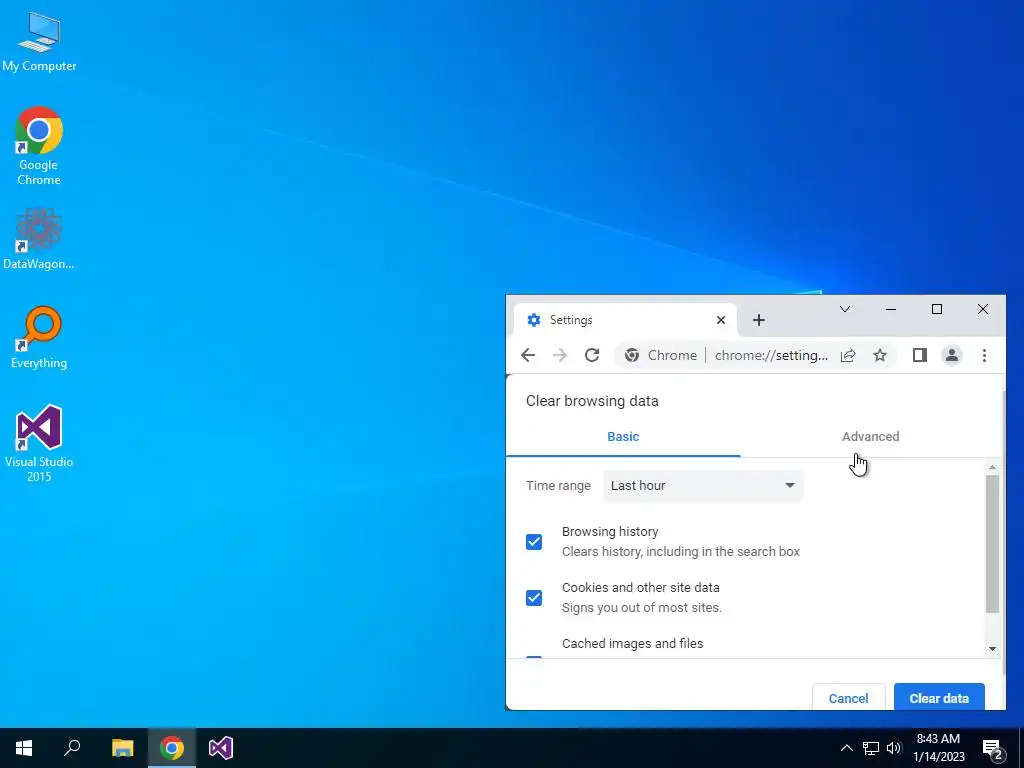The image size is (1024, 768).
Task: Open File Explorer from taskbar
Action: click(122, 748)
